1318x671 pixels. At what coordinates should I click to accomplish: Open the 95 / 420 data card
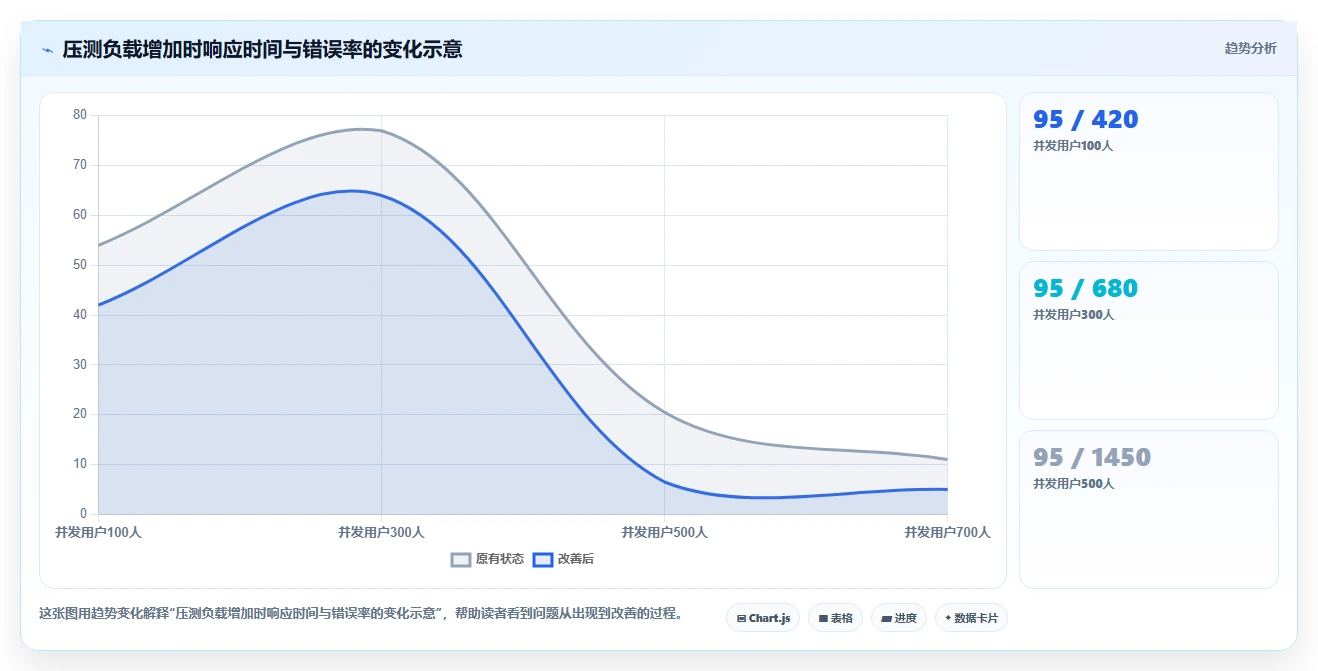pos(1149,171)
